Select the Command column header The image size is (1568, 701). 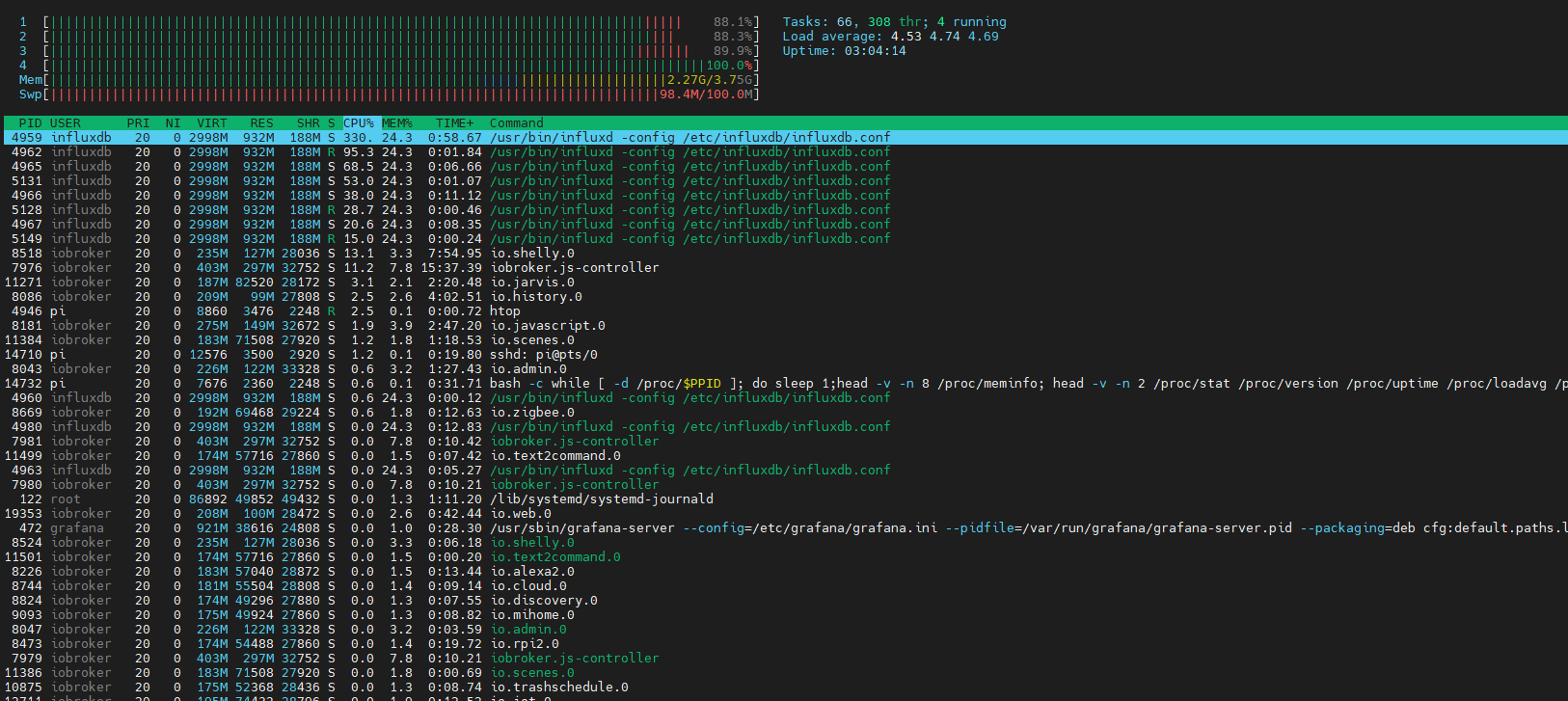pos(516,122)
